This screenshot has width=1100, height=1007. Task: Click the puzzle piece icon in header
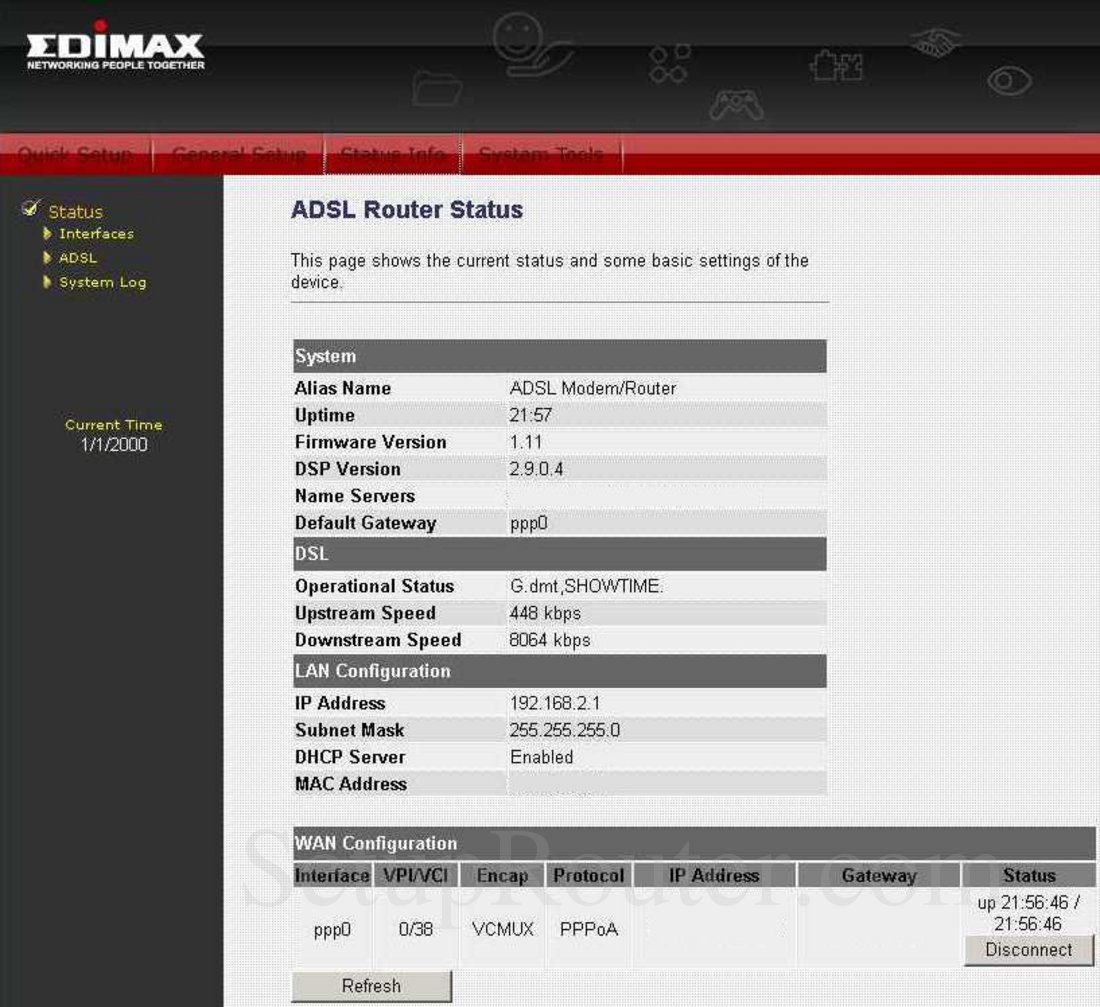836,66
